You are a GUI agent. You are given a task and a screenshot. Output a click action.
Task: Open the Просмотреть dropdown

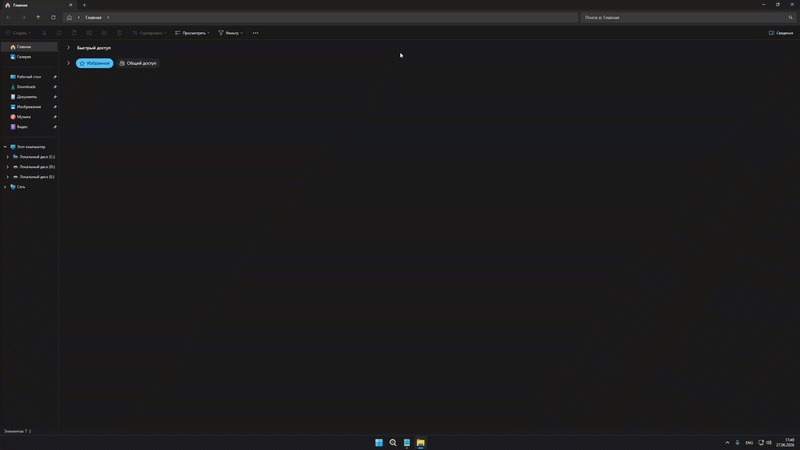pos(192,33)
